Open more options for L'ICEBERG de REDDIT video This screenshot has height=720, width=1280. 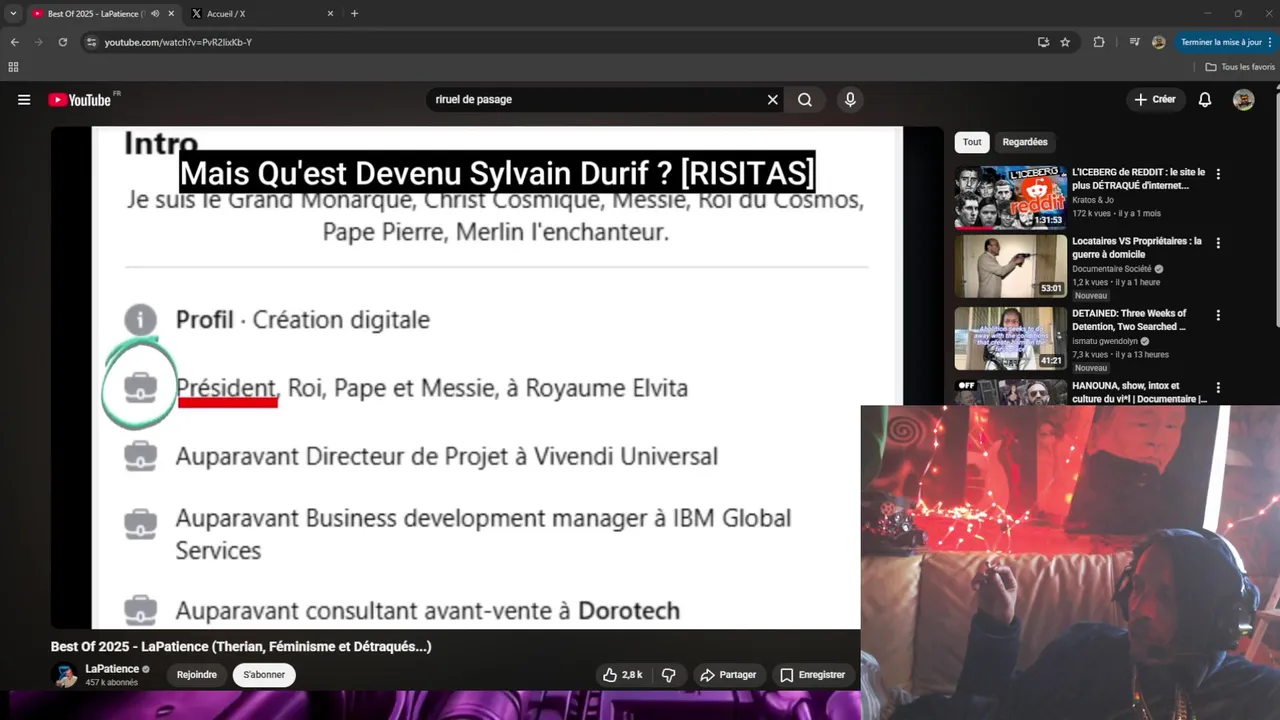[x=1218, y=174]
